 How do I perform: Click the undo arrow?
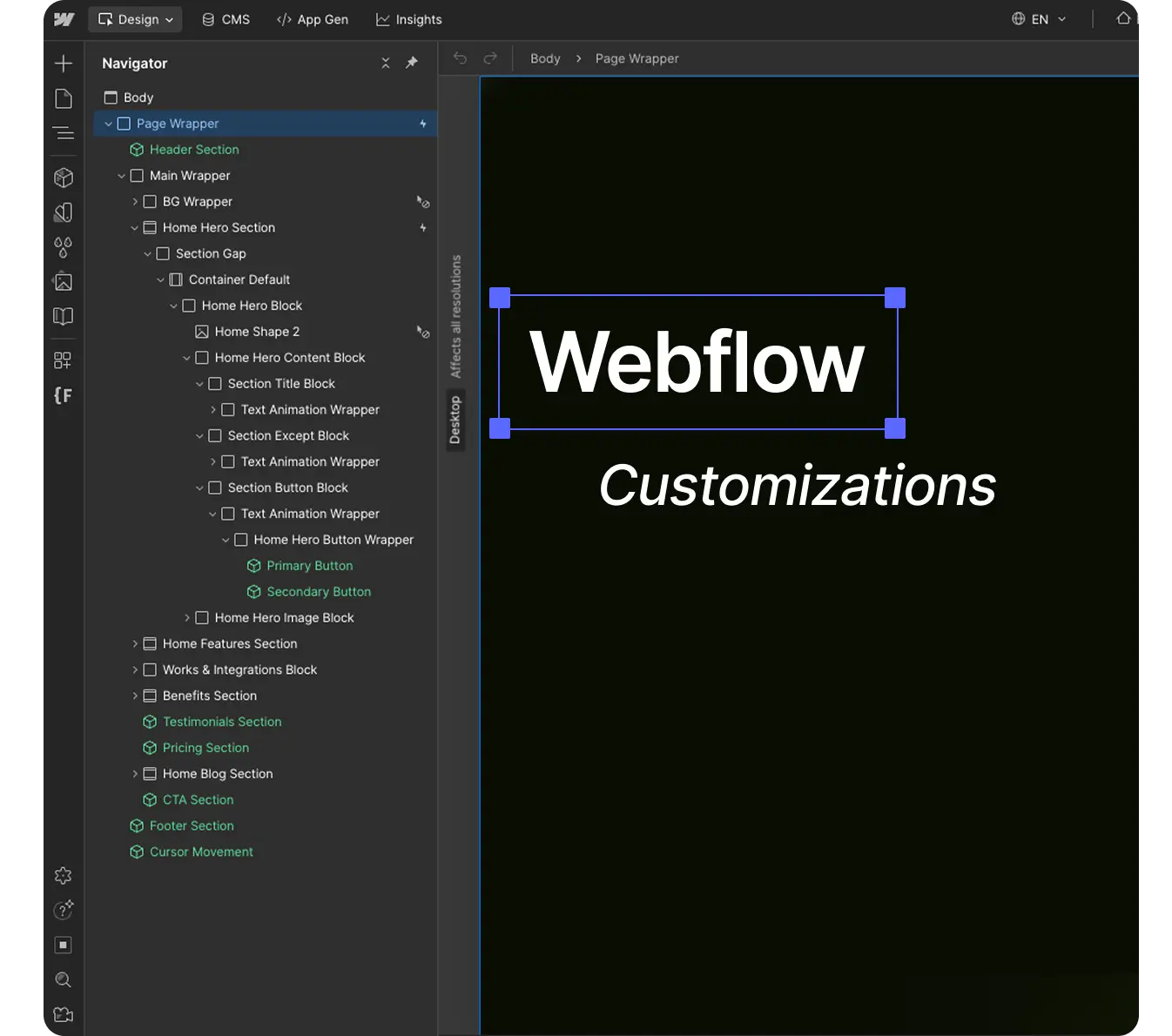point(461,58)
